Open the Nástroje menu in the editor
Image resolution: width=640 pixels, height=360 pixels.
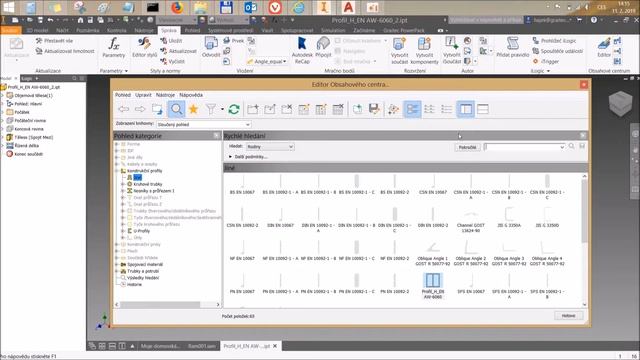165,95
